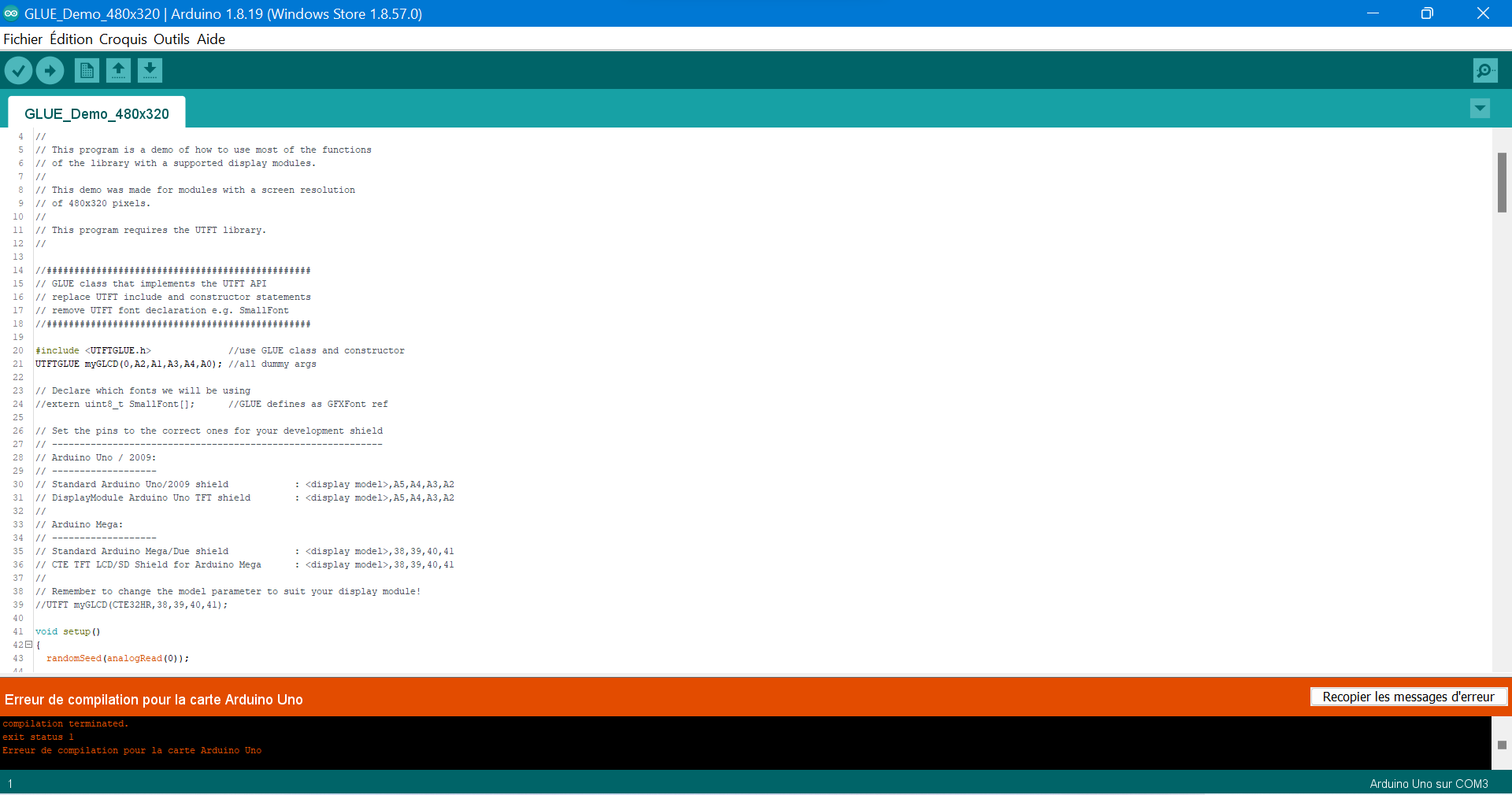Image resolution: width=1512 pixels, height=795 pixels.
Task: Click the Verify (checkmark) button
Action: [x=18, y=71]
